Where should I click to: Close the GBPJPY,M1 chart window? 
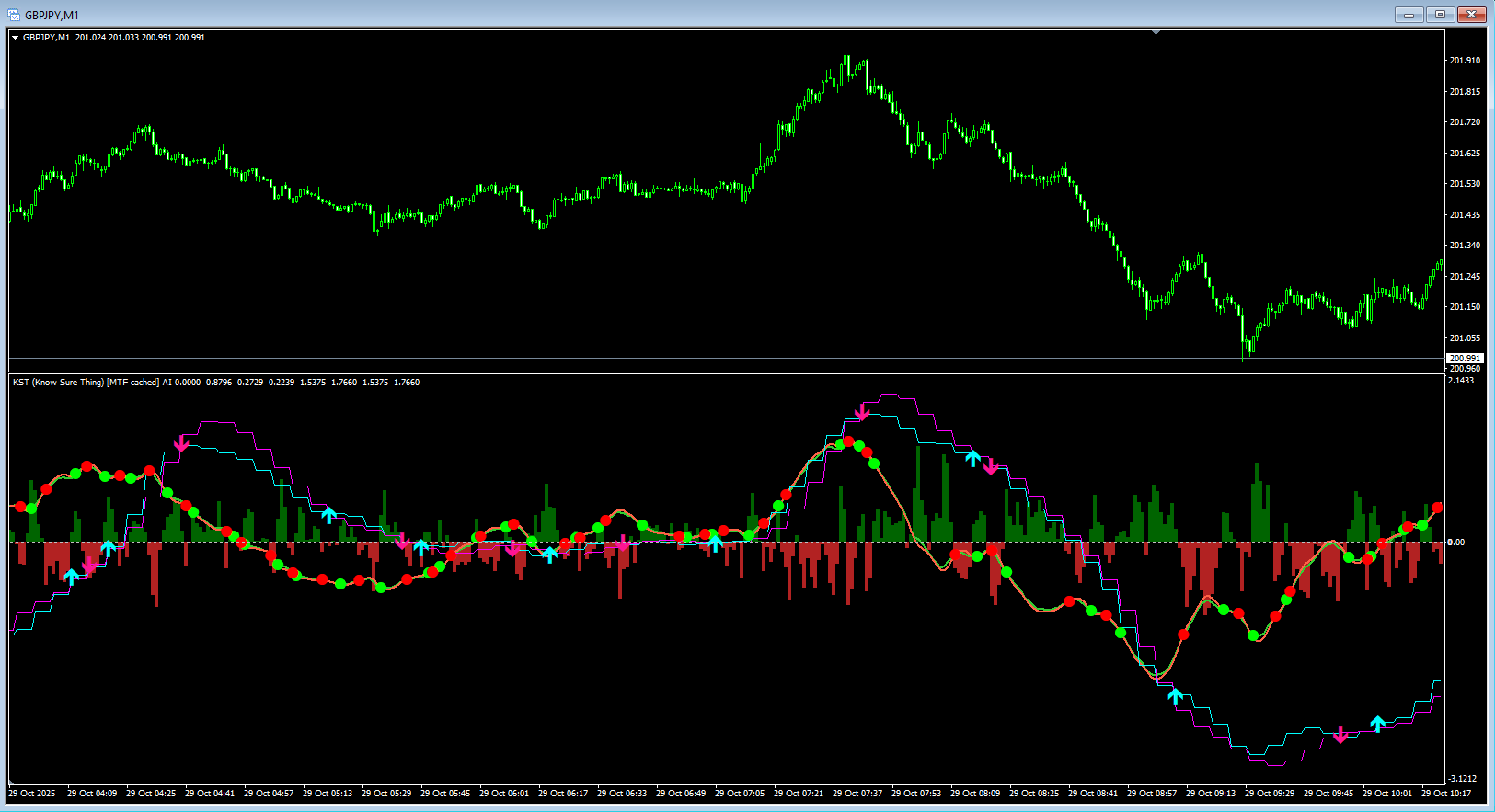click(1472, 15)
